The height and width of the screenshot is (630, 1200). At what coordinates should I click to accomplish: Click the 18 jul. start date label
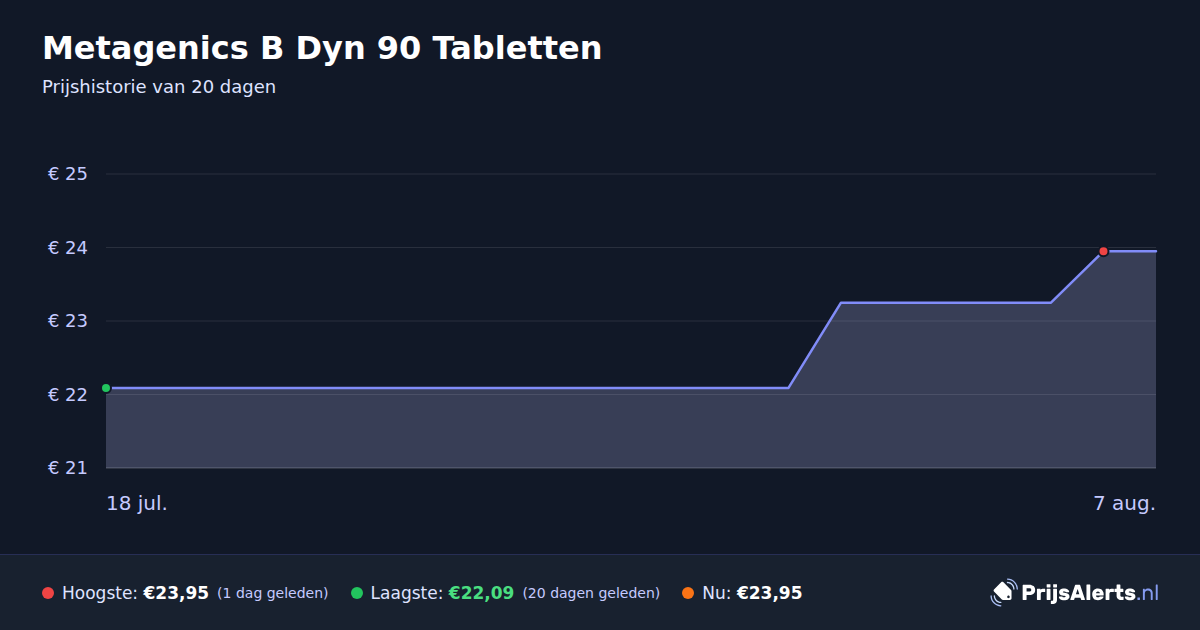137,503
